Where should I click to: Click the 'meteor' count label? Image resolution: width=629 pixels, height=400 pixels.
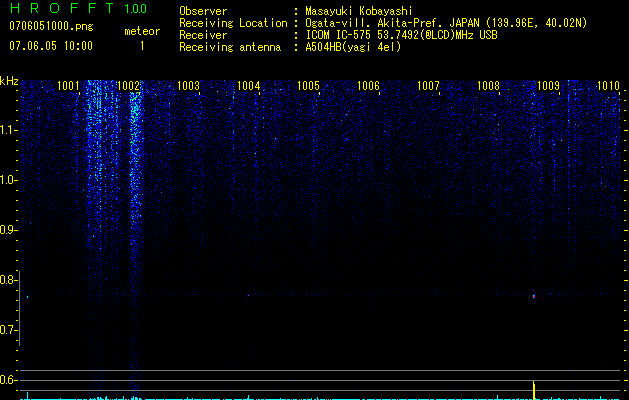pyautogui.click(x=142, y=31)
